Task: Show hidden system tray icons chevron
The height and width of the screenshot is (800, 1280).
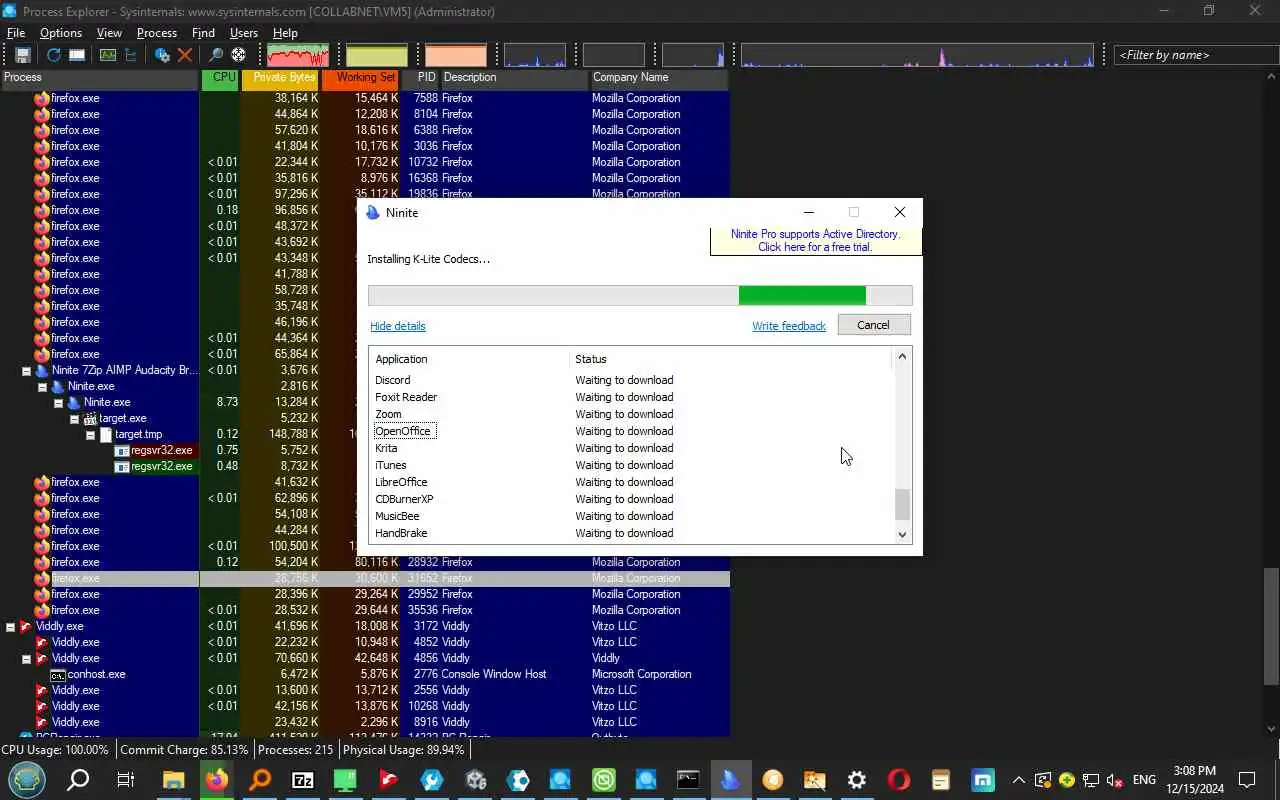Action: (x=1018, y=780)
